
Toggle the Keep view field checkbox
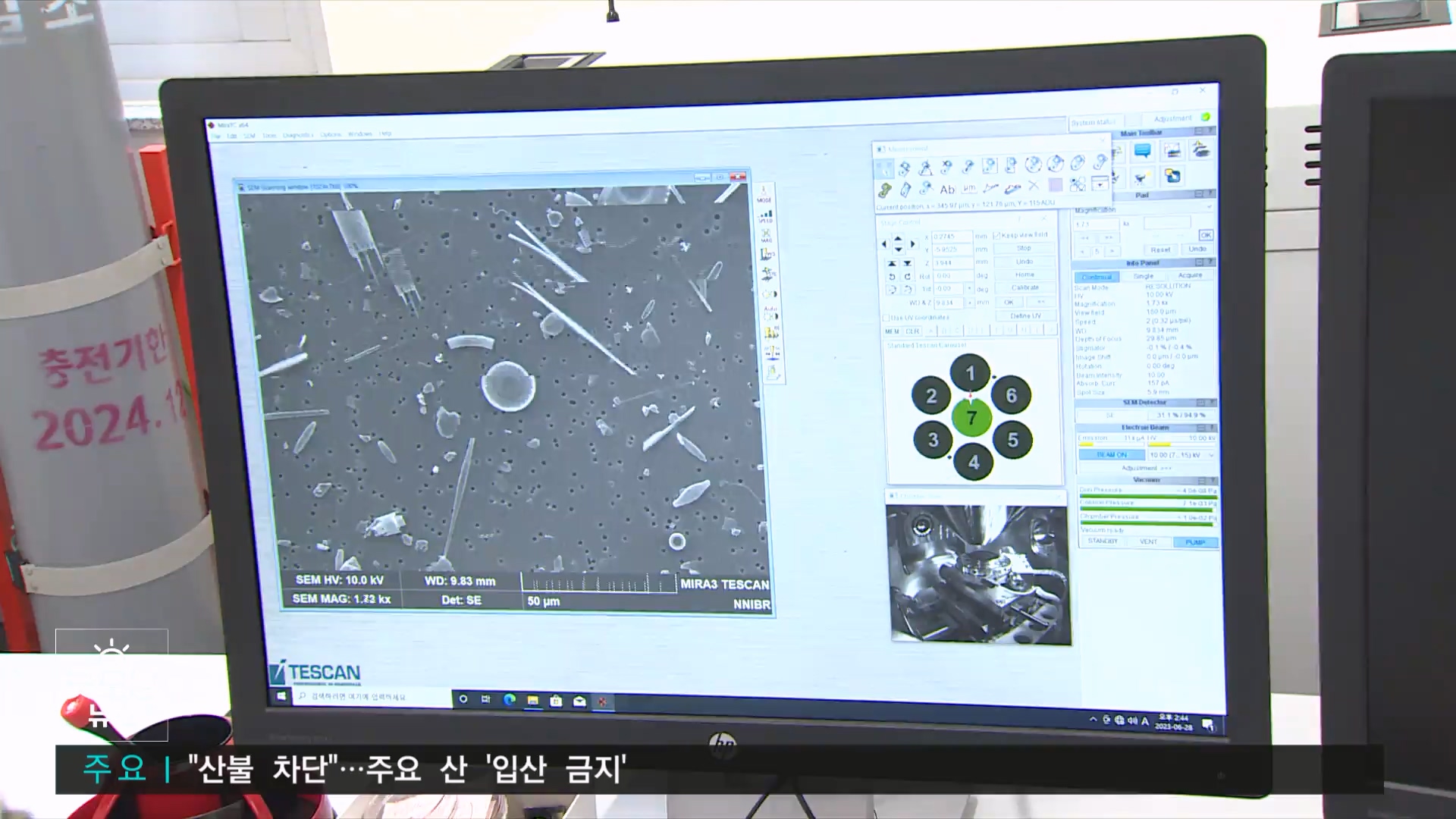click(x=997, y=235)
